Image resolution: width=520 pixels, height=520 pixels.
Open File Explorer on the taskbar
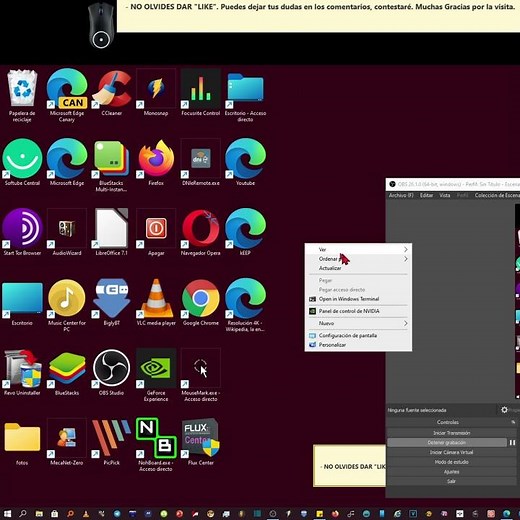(39, 513)
